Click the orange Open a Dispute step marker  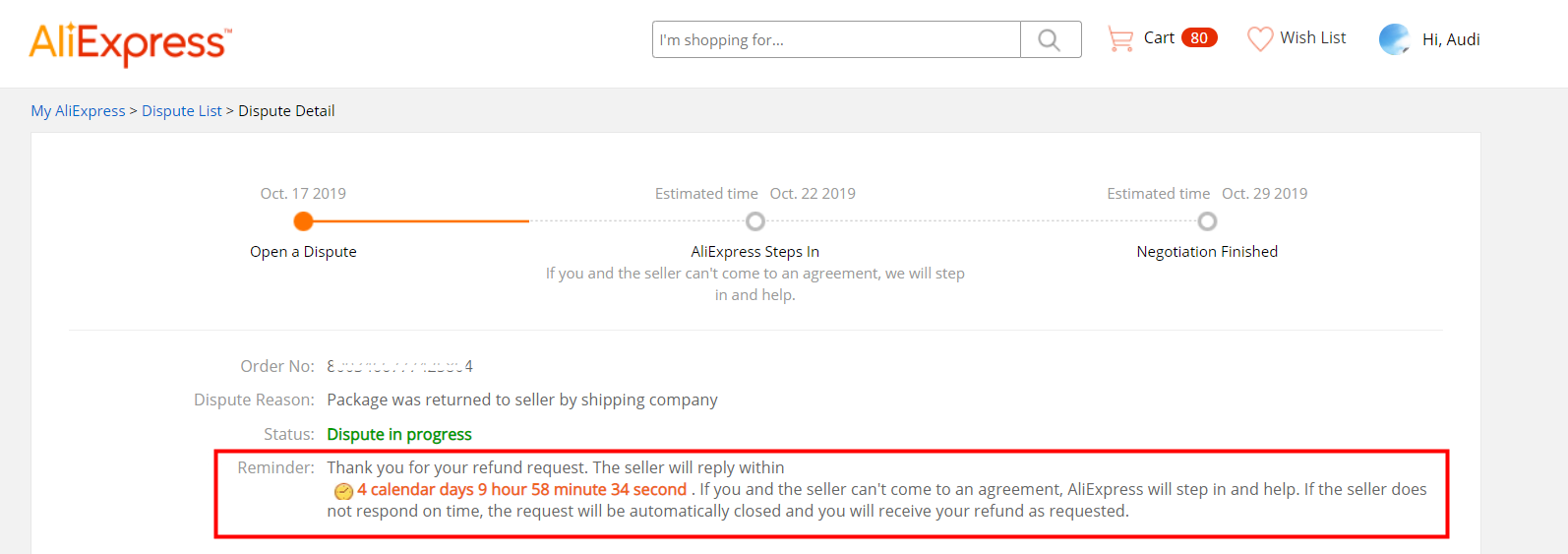pos(304,221)
